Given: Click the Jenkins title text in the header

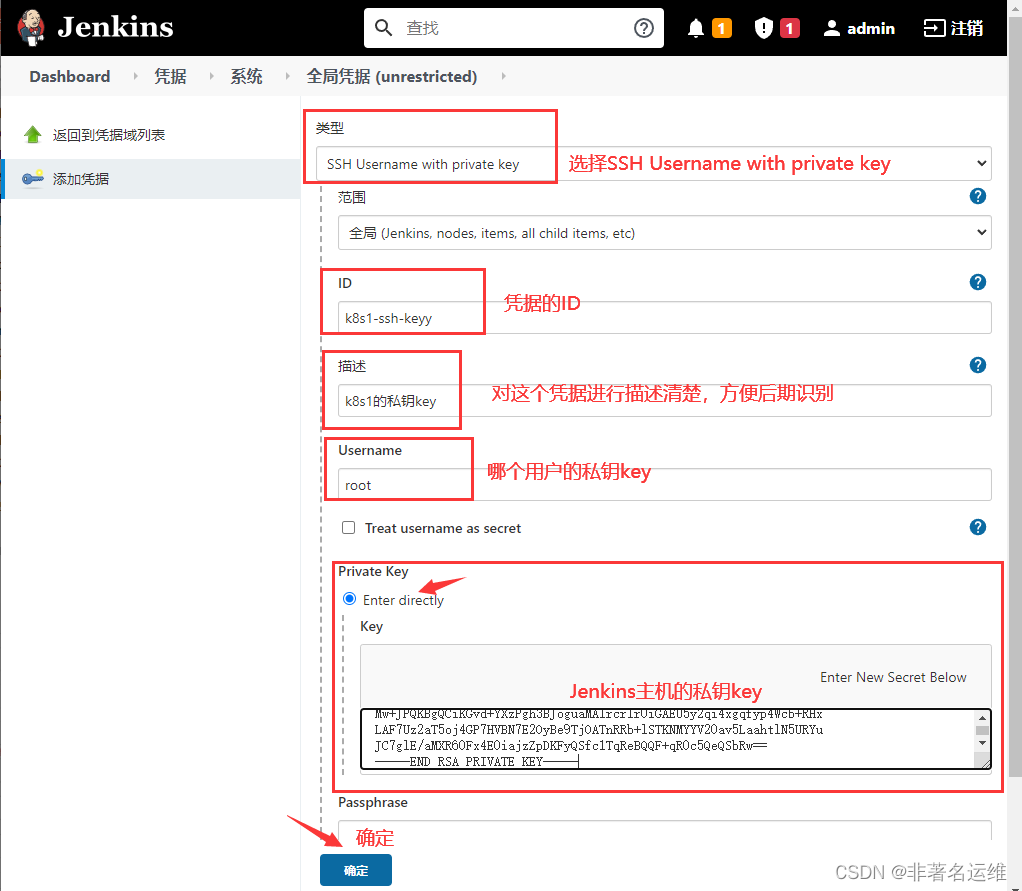Looking at the screenshot, I should [115, 27].
